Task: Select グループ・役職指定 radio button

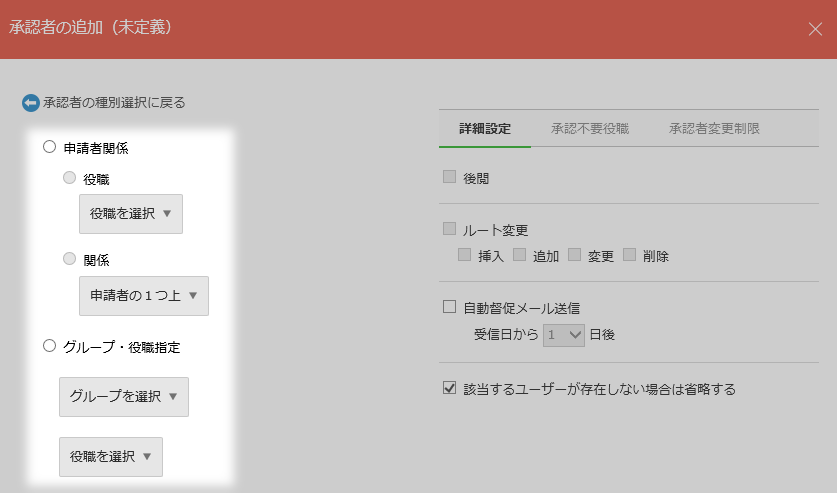Action: tap(49, 346)
